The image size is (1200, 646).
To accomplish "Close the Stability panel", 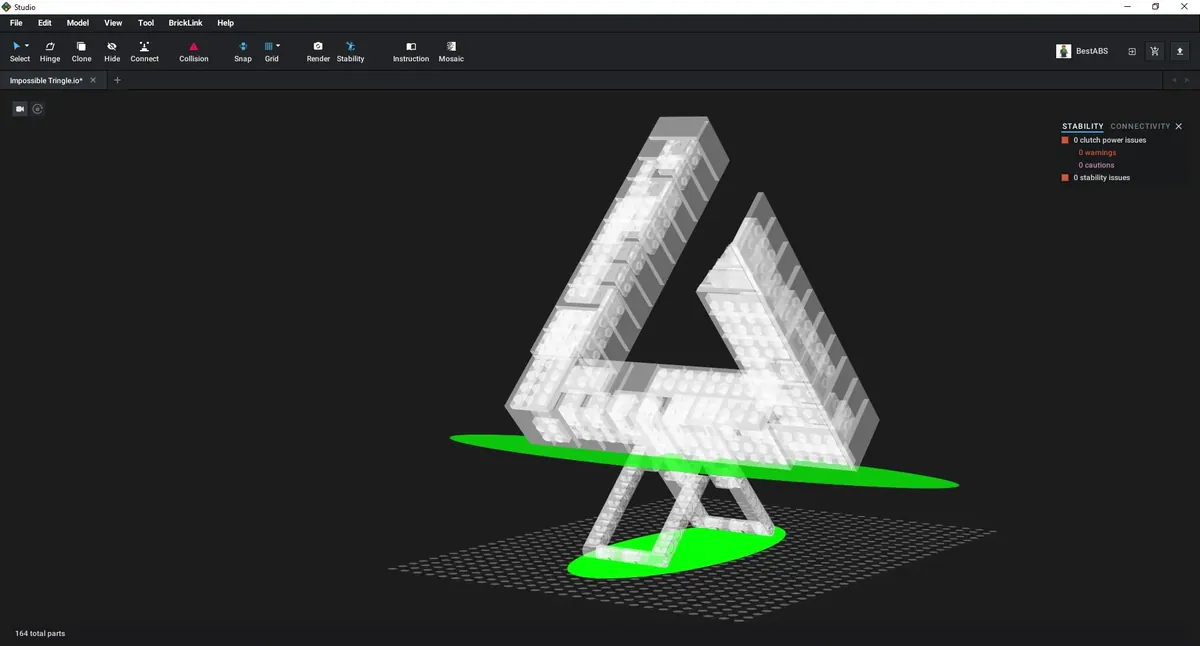I will tap(1179, 127).
